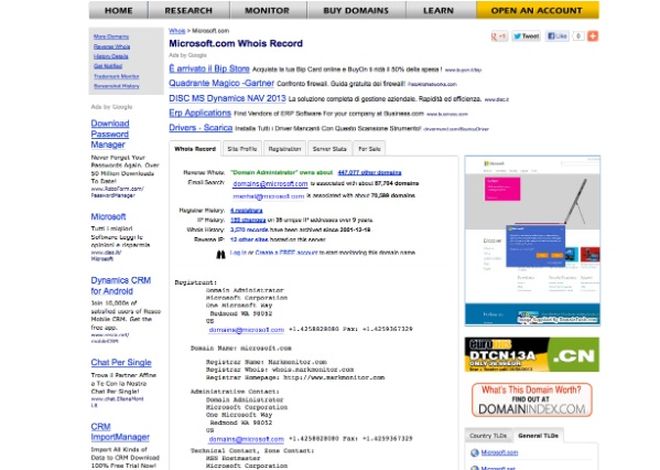Open the 'Chat Per Single' ad link
The width and height of the screenshot is (660, 470).
click(x=121, y=362)
